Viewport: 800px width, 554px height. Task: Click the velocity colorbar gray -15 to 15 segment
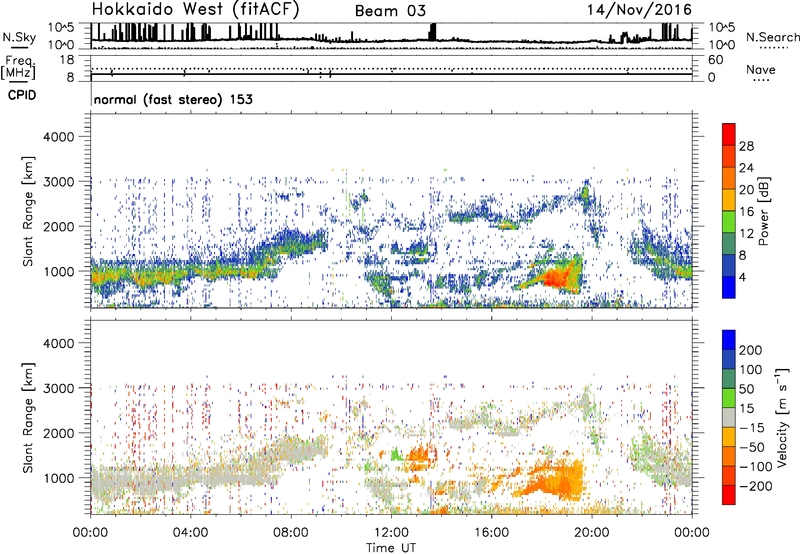coord(729,417)
